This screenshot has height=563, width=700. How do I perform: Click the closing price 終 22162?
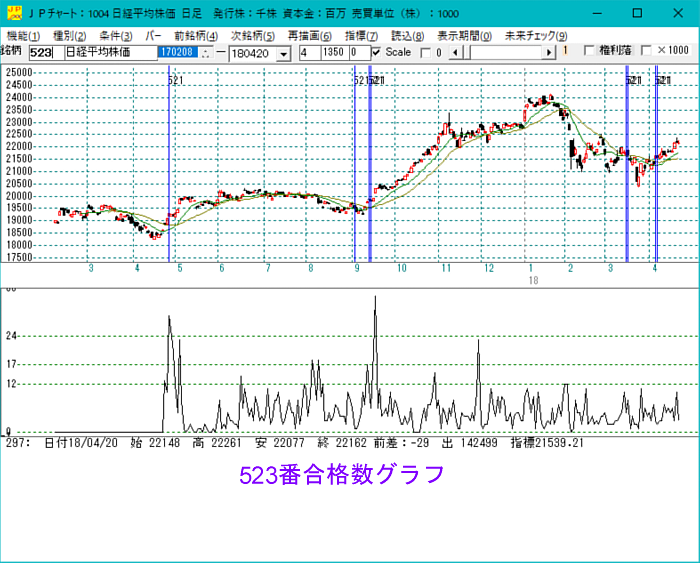tap(342, 443)
